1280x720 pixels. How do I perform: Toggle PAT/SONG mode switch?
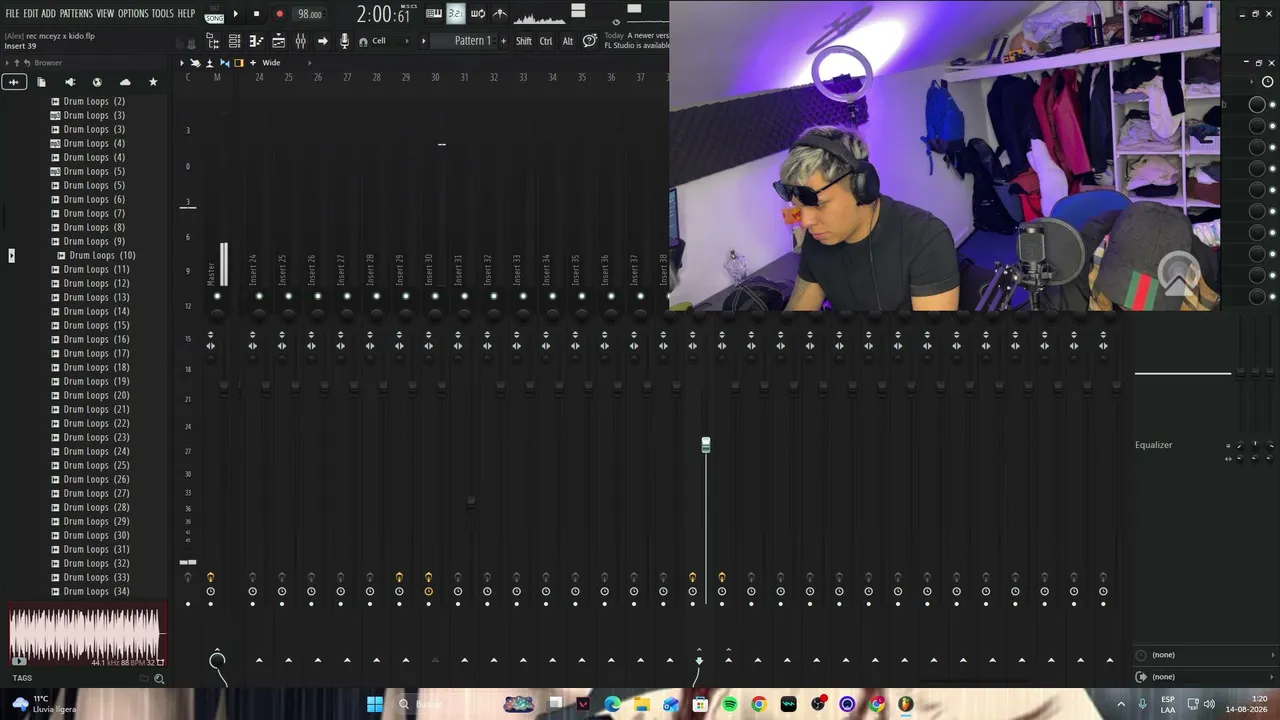(214, 14)
